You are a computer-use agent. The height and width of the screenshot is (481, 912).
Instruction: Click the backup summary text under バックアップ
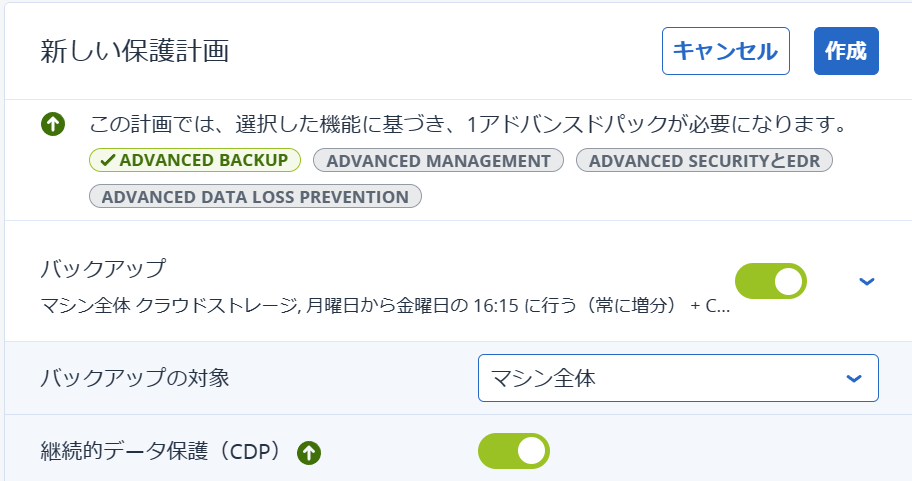point(385,305)
